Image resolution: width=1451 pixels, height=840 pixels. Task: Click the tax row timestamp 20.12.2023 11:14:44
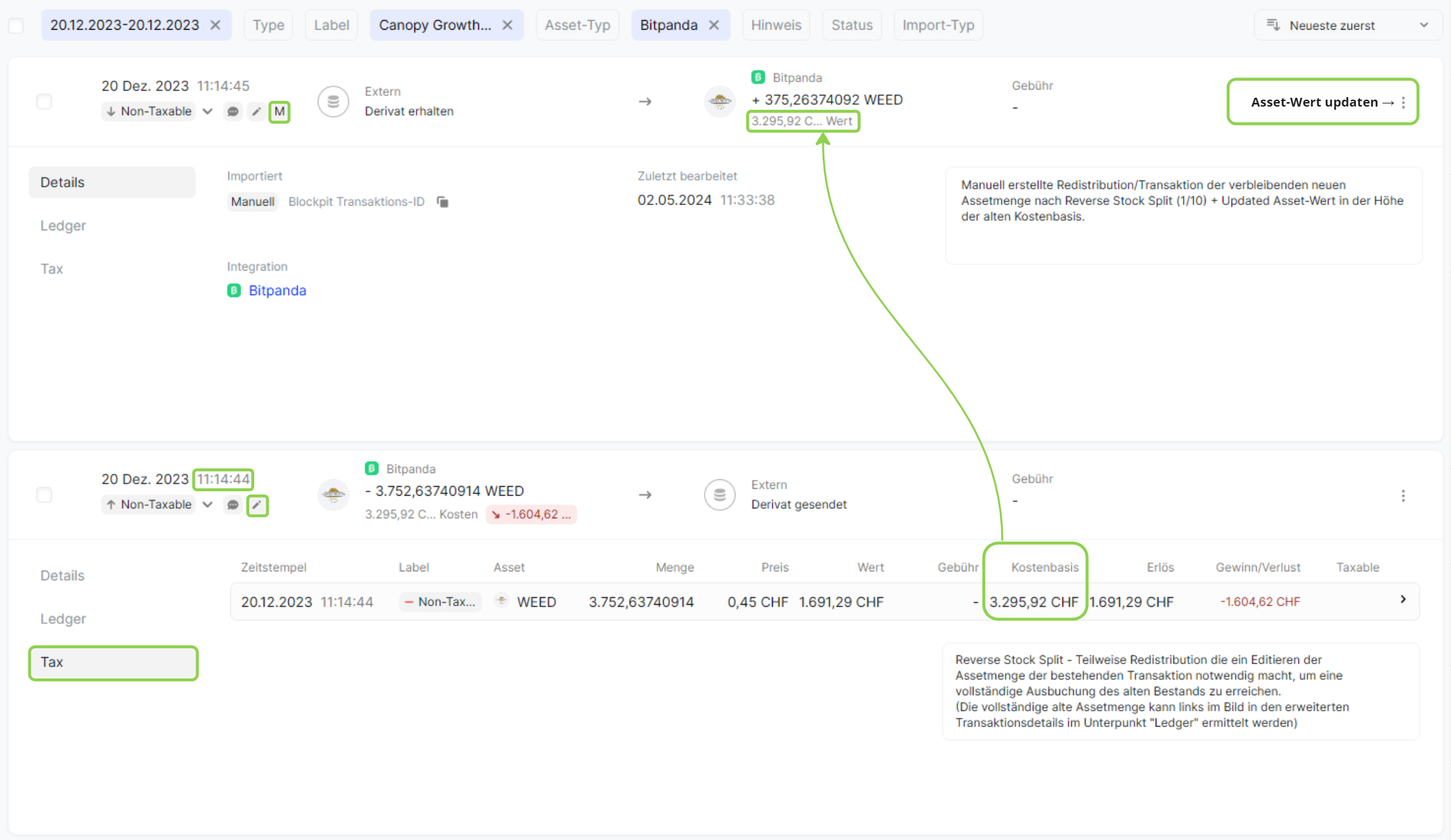(x=307, y=602)
